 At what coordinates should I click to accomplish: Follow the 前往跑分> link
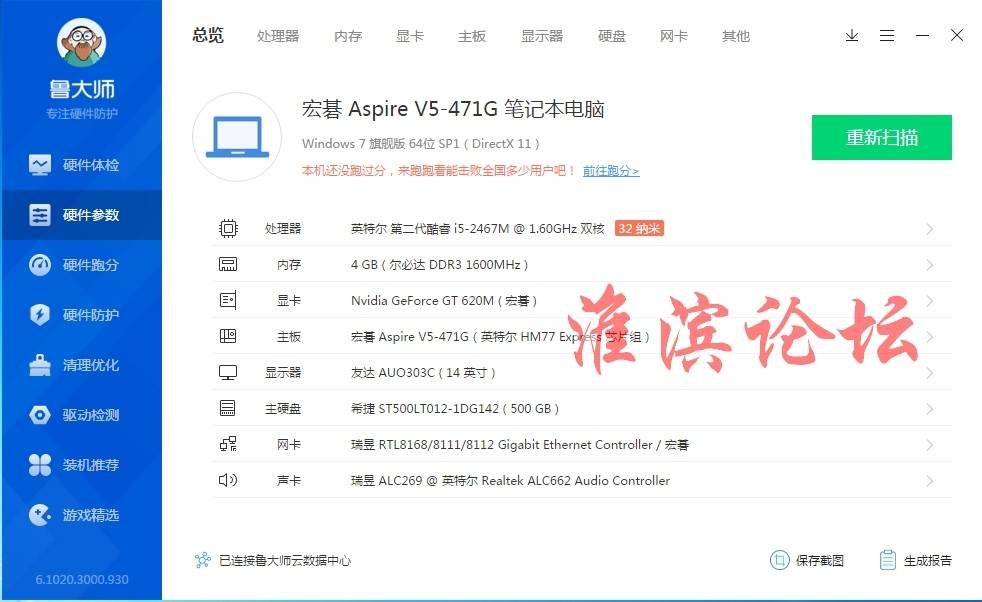(611, 170)
